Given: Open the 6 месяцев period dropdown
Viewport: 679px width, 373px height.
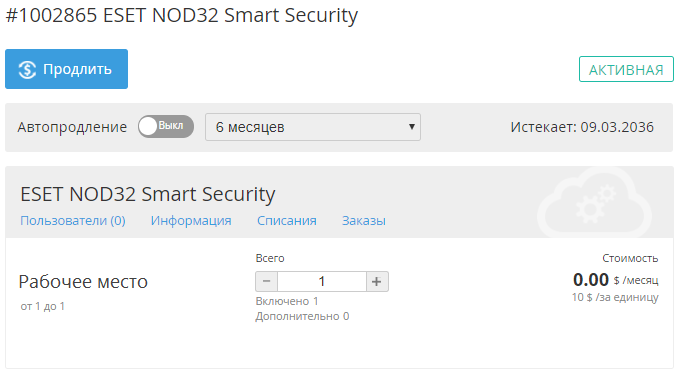Looking at the screenshot, I should point(313,127).
